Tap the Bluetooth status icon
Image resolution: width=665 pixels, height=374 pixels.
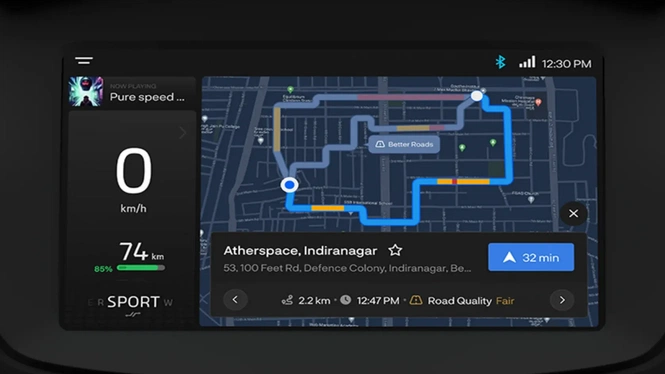[500, 62]
